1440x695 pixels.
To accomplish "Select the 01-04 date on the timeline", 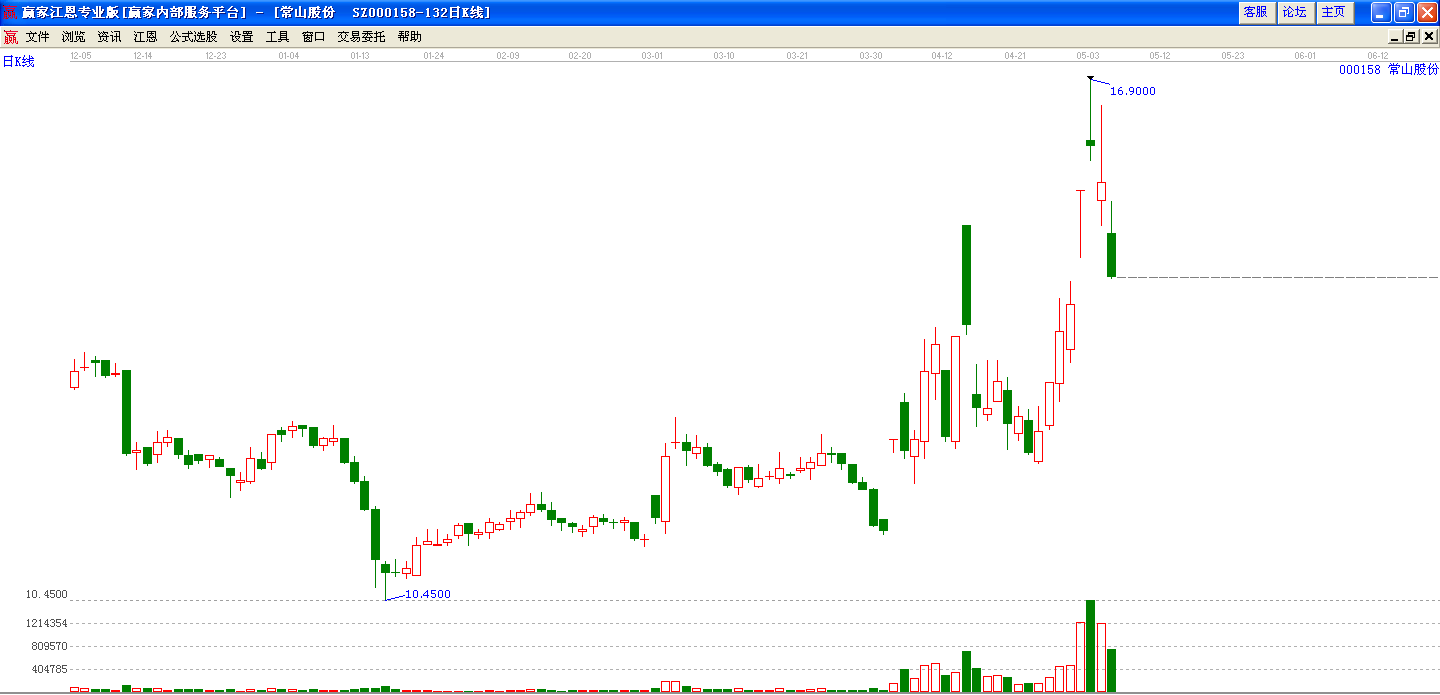I will (288, 56).
